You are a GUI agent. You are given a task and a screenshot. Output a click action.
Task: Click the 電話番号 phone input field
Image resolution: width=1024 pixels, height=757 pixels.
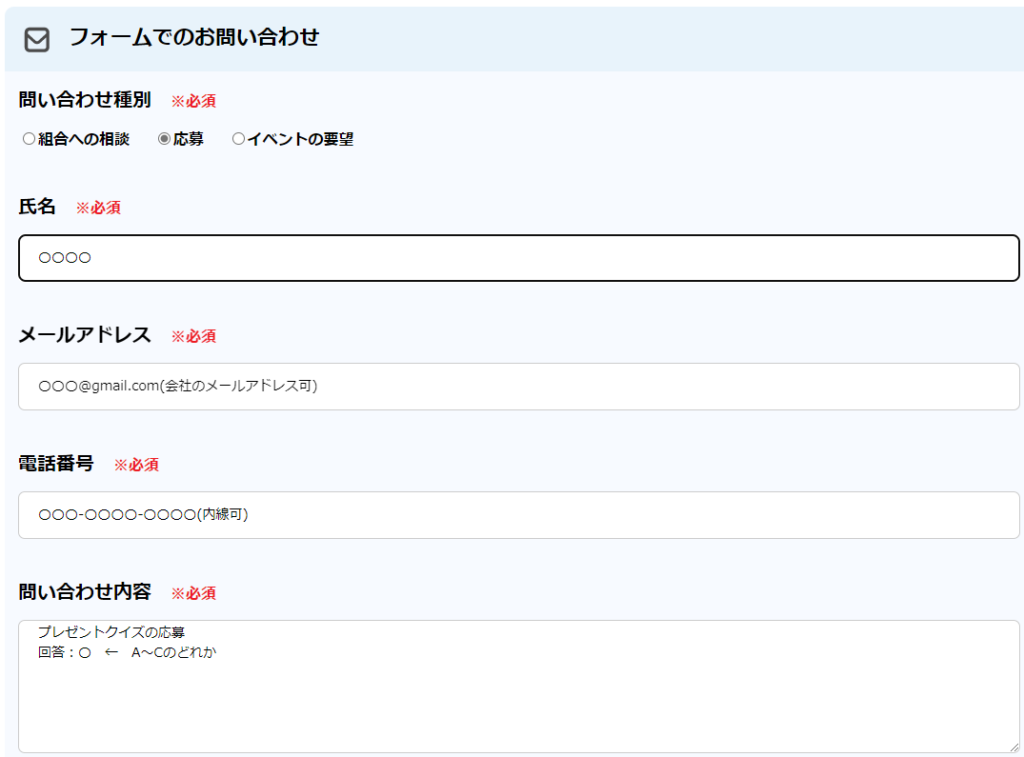pyautogui.click(x=518, y=515)
